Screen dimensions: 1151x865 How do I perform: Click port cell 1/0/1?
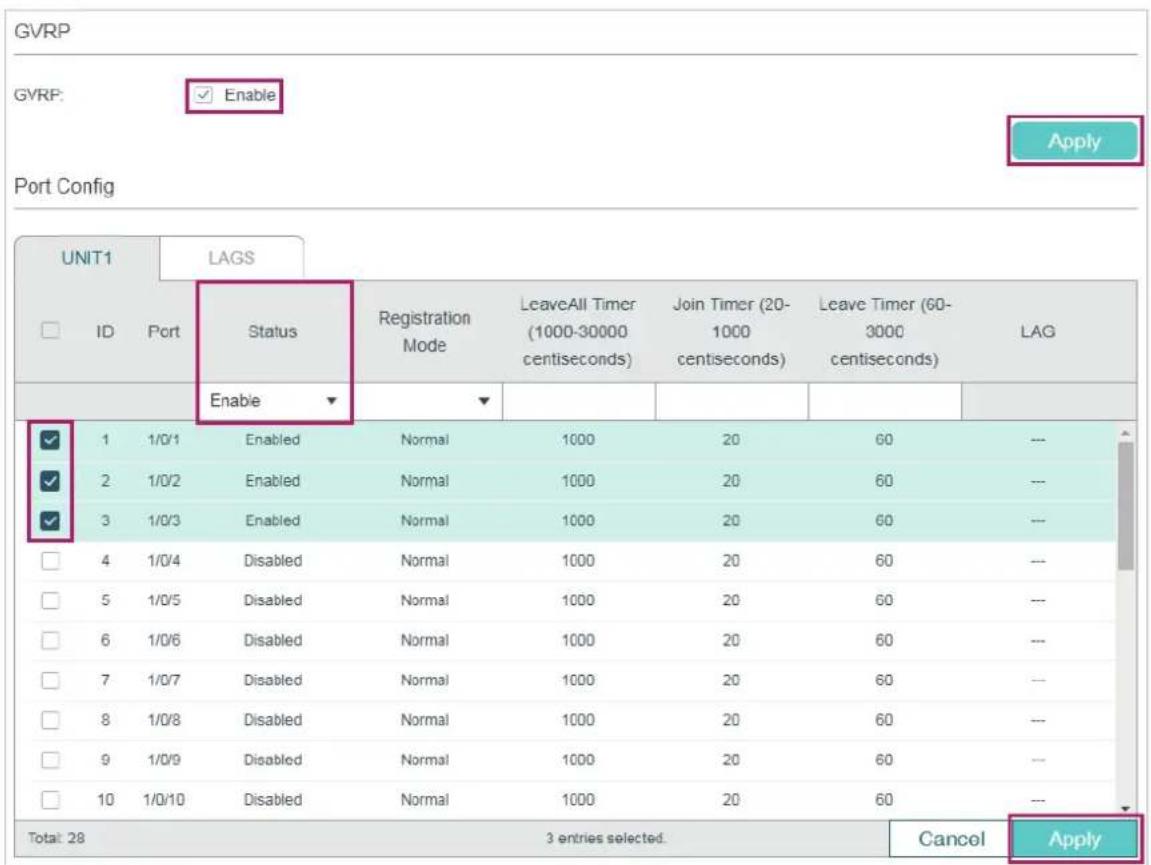(x=163, y=440)
